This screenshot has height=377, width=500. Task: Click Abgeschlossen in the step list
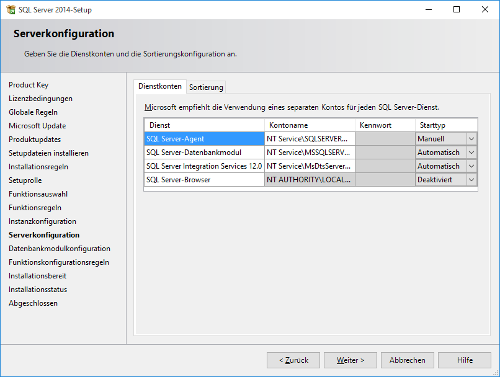(33, 303)
